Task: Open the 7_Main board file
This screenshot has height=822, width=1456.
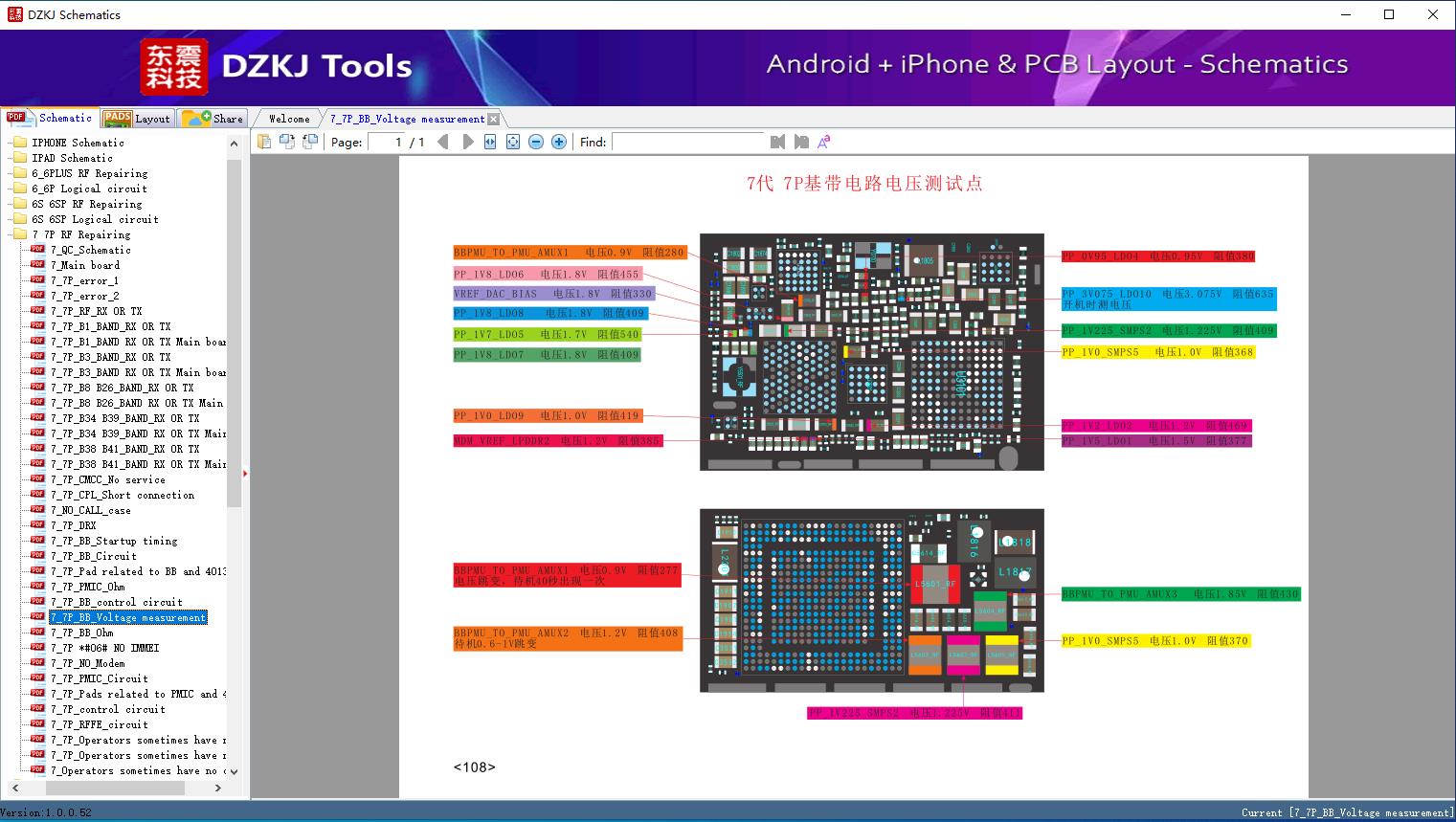Action: click(x=85, y=265)
